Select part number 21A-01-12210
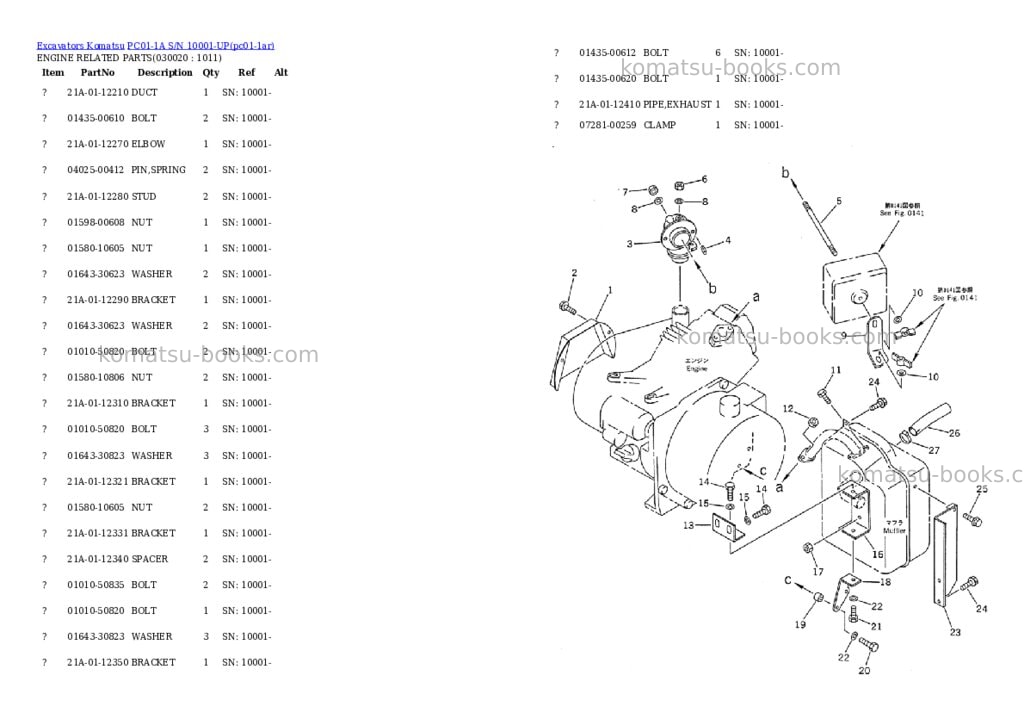Viewport: 1024px width, 725px height. pos(98,92)
